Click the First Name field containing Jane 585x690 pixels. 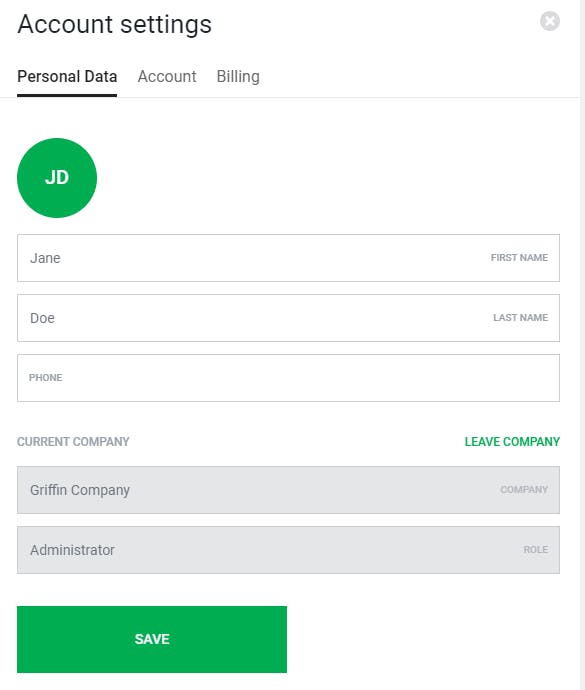click(288, 258)
